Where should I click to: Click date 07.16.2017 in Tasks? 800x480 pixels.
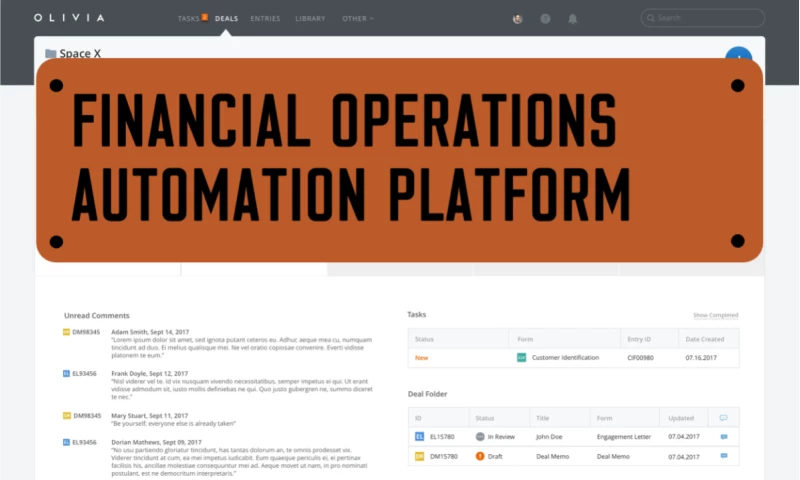[x=701, y=358]
